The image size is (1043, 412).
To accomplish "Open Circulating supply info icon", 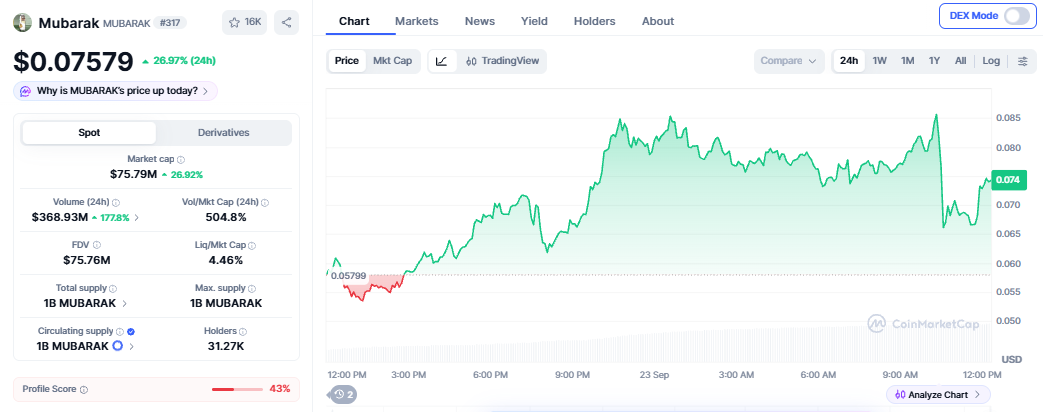I will click(120, 331).
